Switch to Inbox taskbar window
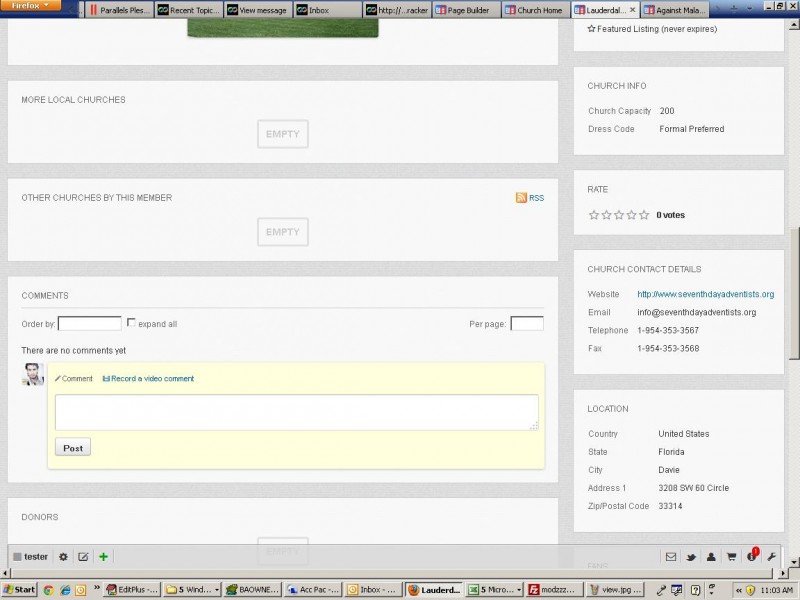The height and width of the screenshot is (600, 800). [x=372, y=589]
